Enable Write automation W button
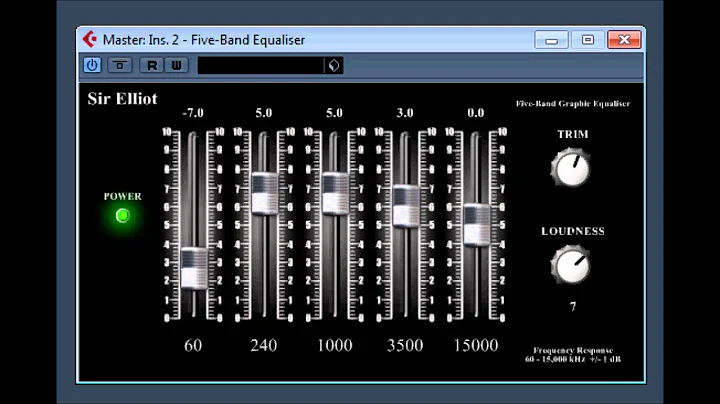The width and height of the screenshot is (720, 404). pos(176,65)
